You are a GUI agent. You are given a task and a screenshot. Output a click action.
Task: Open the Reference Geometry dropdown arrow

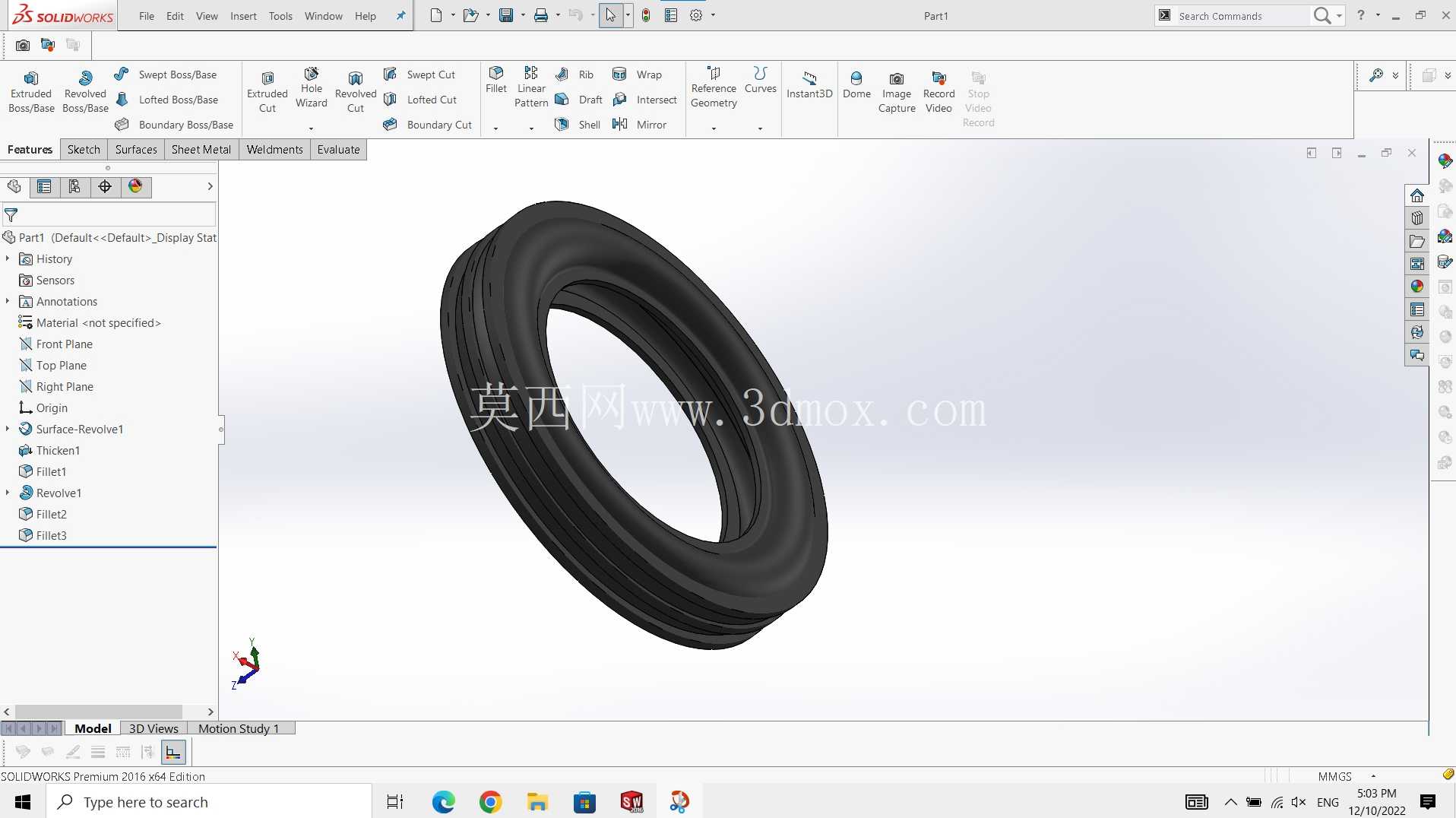coord(714,128)
